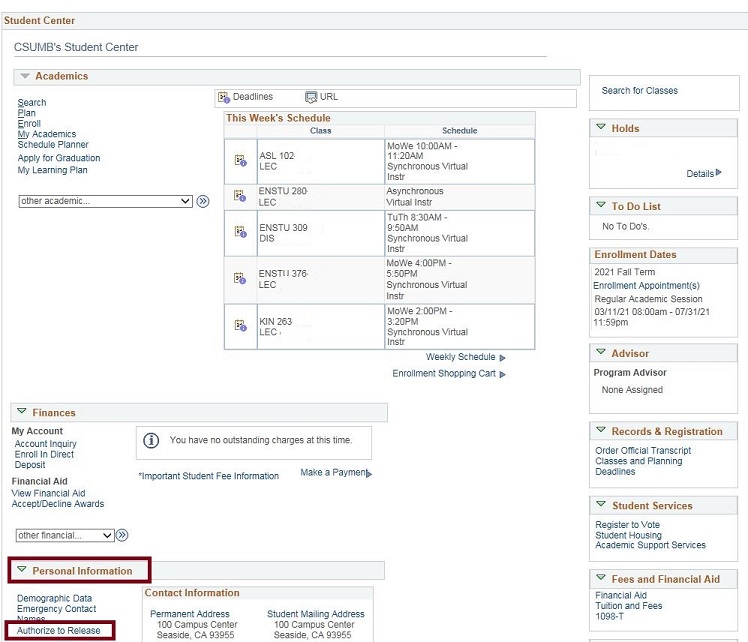
Task: Collapse the Holds panel
Action: coord(601,127)
